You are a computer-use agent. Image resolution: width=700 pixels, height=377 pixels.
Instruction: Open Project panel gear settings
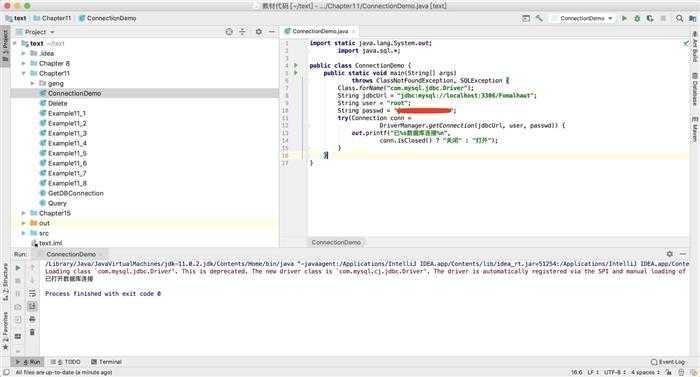pyautogui.click(x=258, y=32)
